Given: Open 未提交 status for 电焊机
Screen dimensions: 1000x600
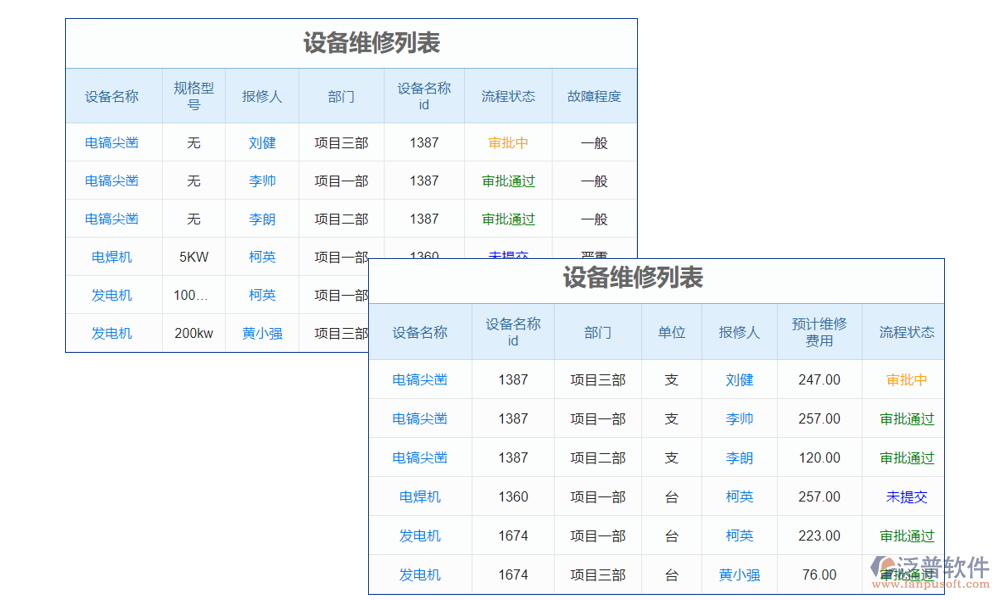Looking at the screenshot, I should pyautogui.click(x=905, y=497).
